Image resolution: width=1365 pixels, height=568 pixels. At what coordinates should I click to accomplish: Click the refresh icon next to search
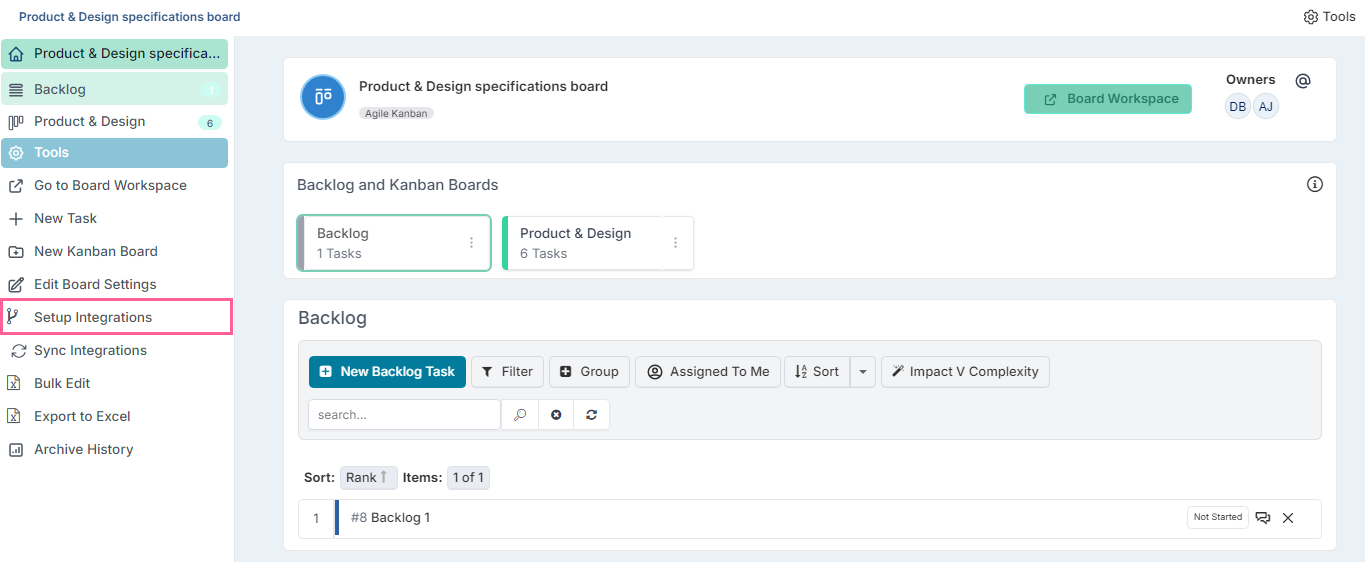pyautogui.click(x=592, y=415)
